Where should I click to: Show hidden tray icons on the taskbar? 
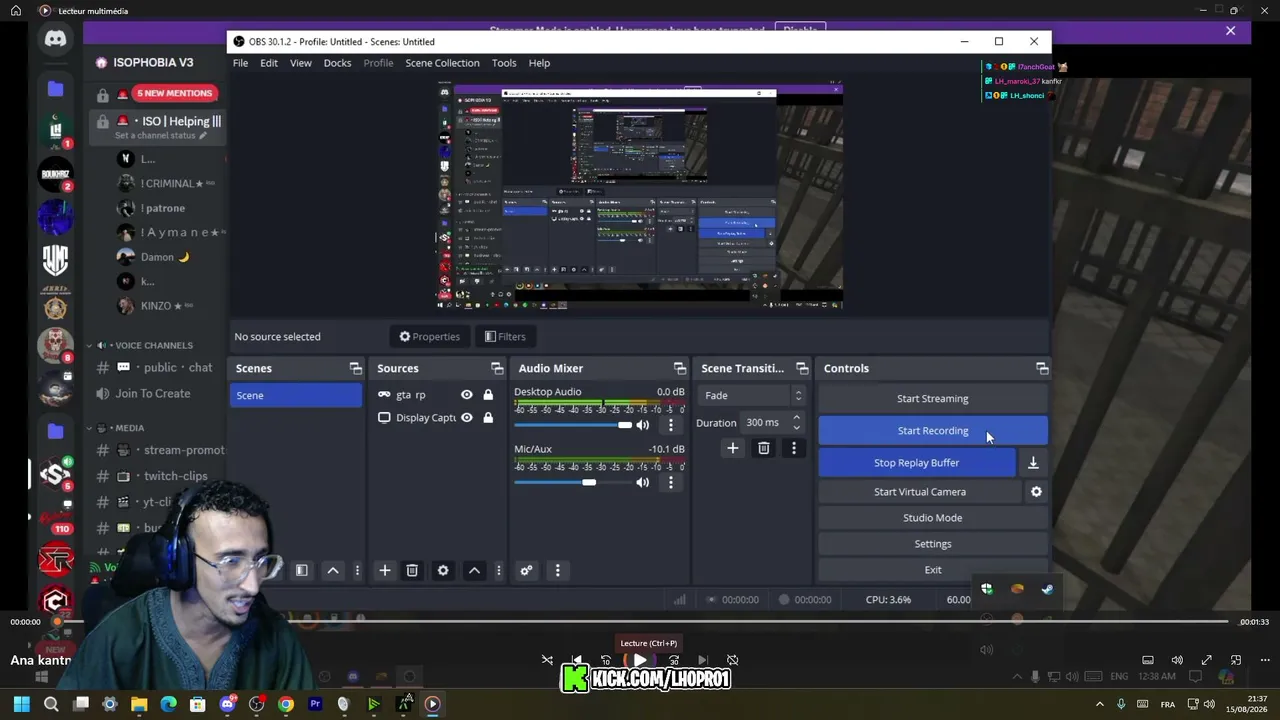(x=1100, y=704)
